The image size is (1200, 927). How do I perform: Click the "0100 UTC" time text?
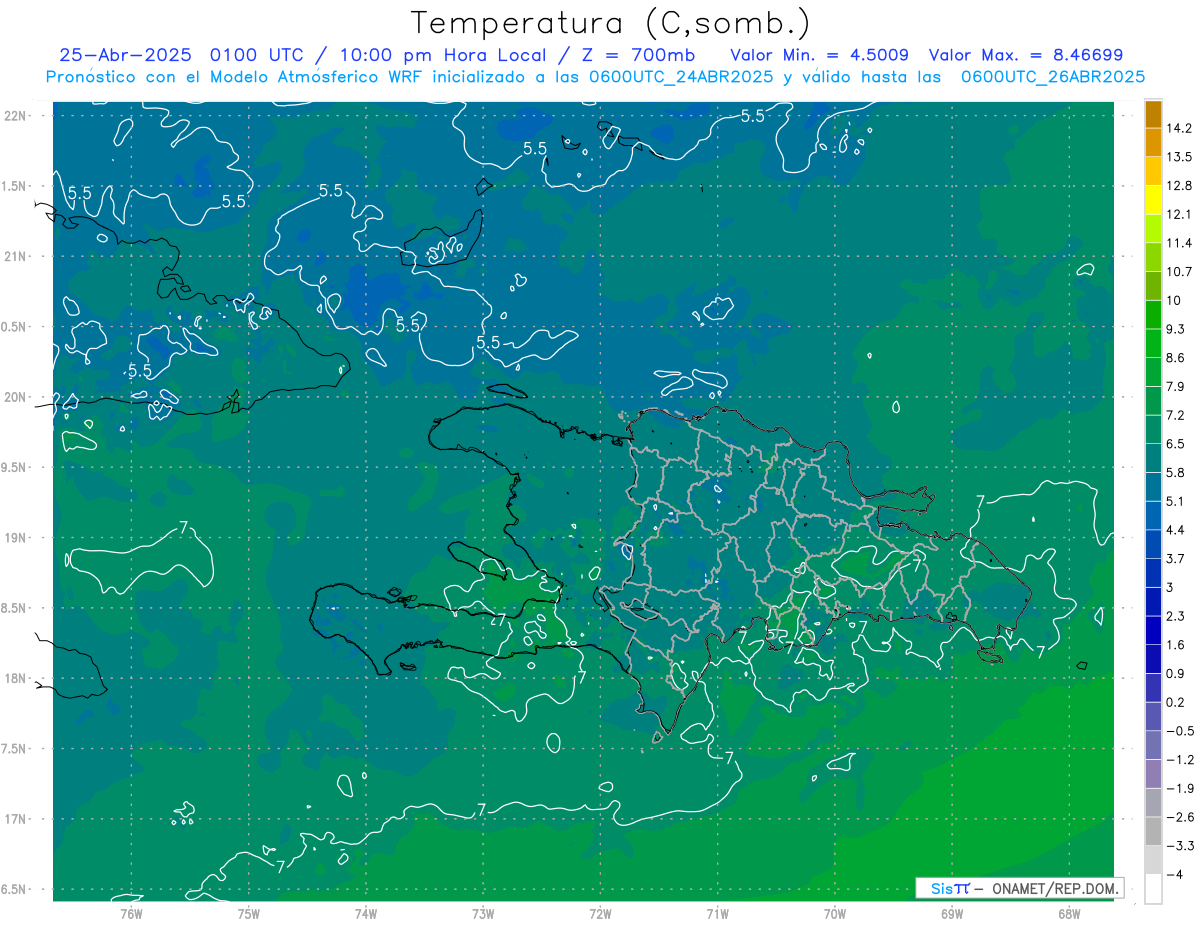258,55
